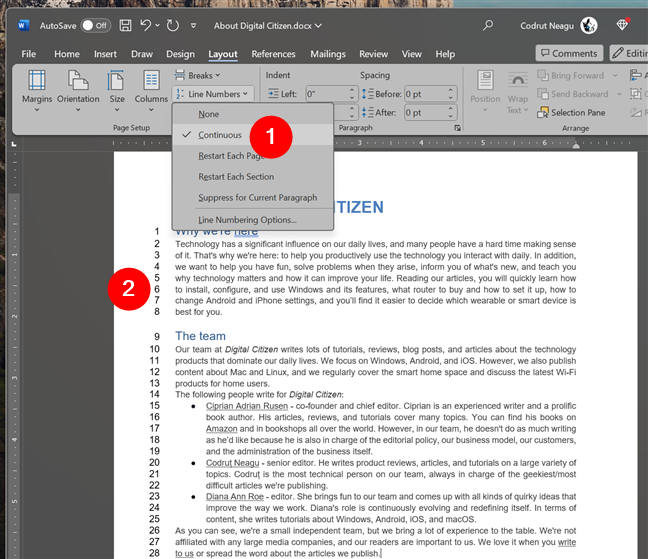Click the Word app icon in title bar
Screen dimensions: 648x559
pyautogui.click(x=23, y=26)
